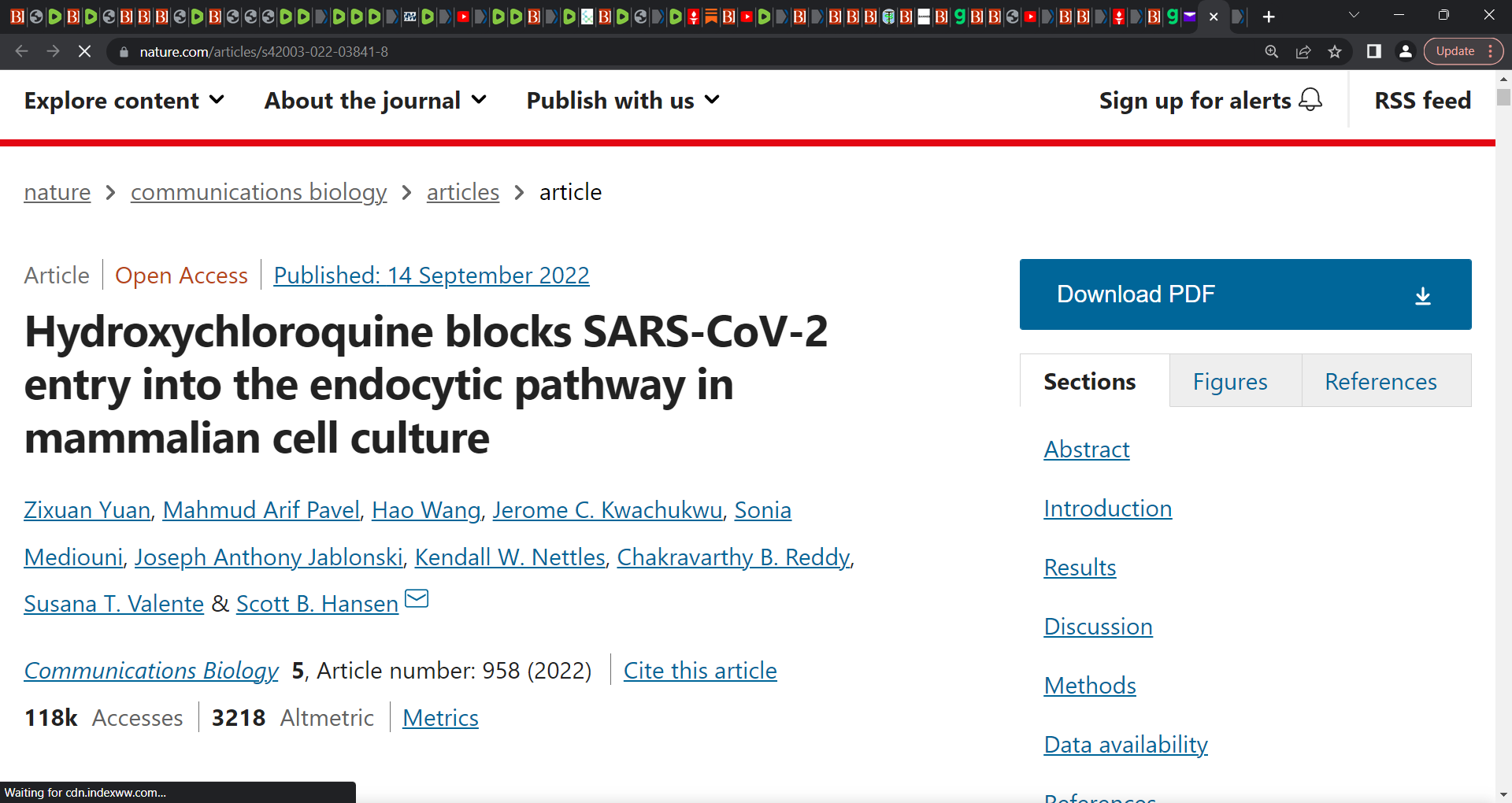Expand the Publish with us menu
1512x803 pixels.
click(623, 101)
